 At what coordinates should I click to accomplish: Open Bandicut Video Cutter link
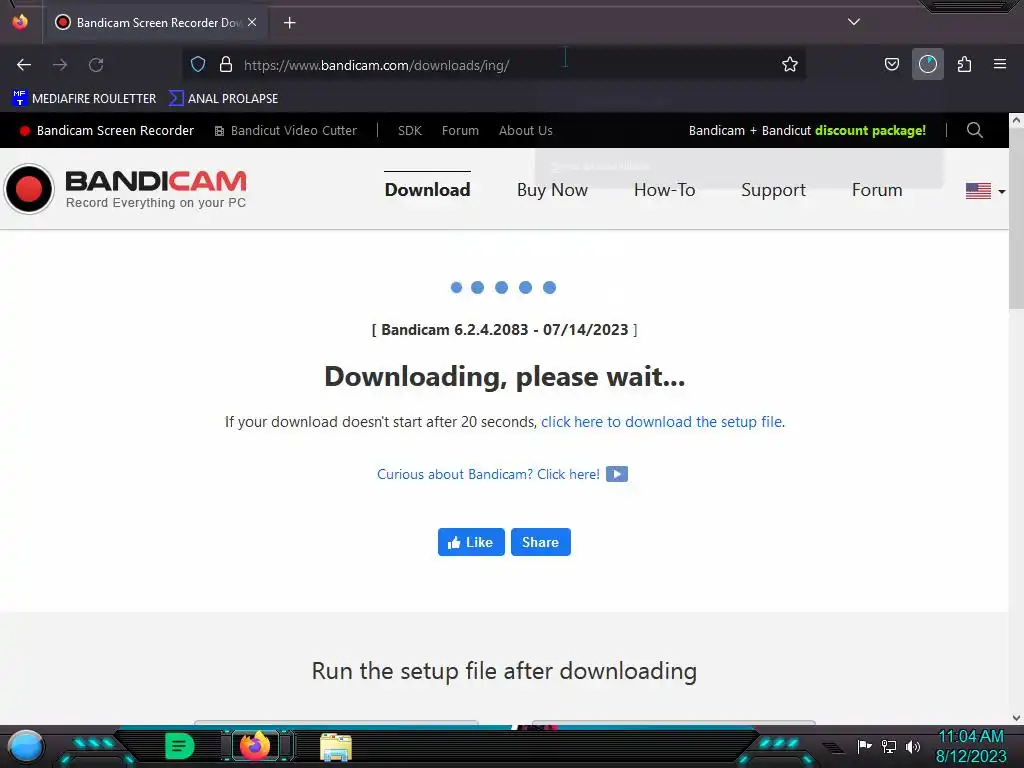(285, 131)
